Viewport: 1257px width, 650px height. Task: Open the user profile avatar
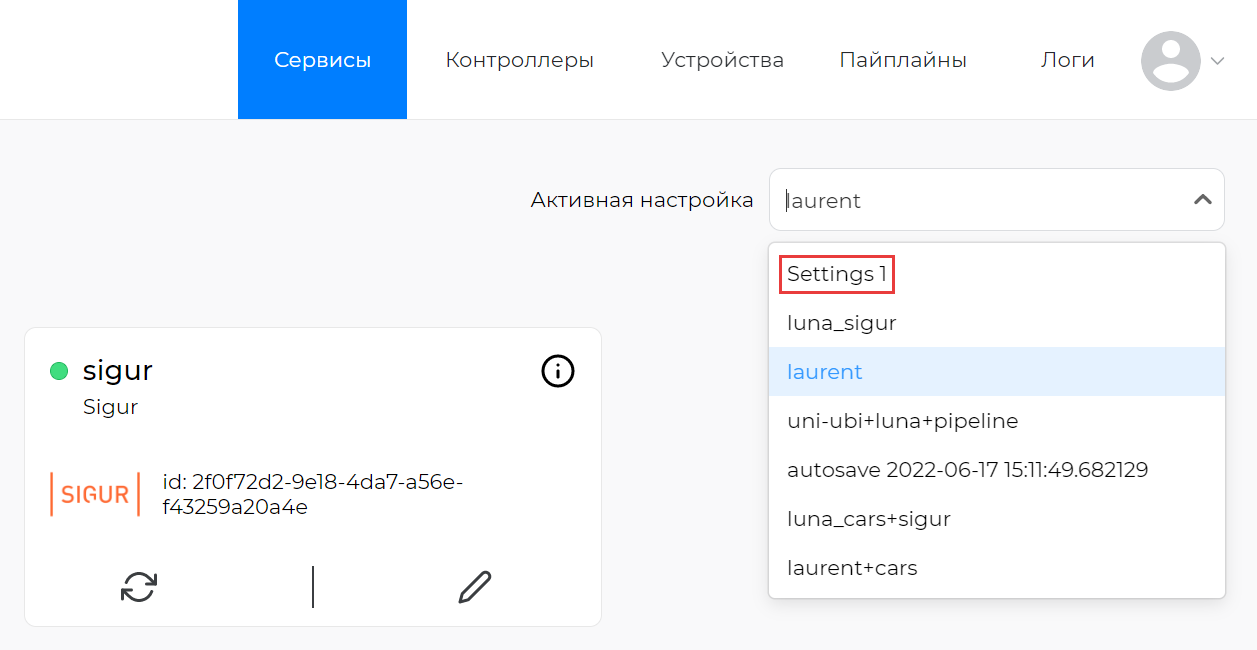click(x=1171, y=61)
